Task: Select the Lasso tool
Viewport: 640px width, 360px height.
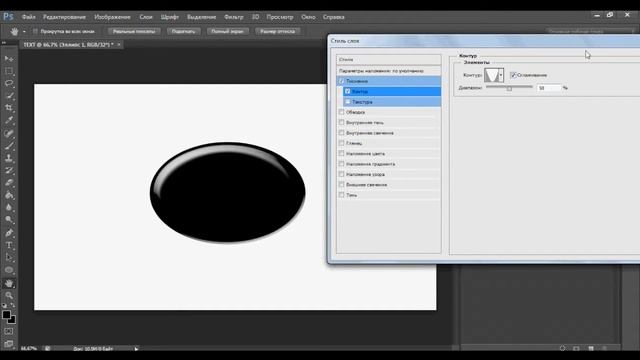Action: pos(9,83)
